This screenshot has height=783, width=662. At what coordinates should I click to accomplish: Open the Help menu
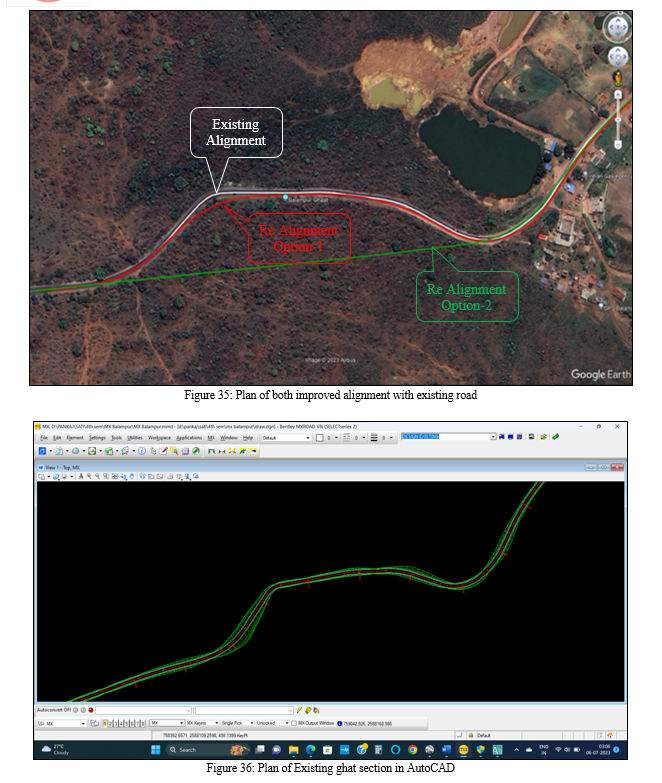pos(248,438)
